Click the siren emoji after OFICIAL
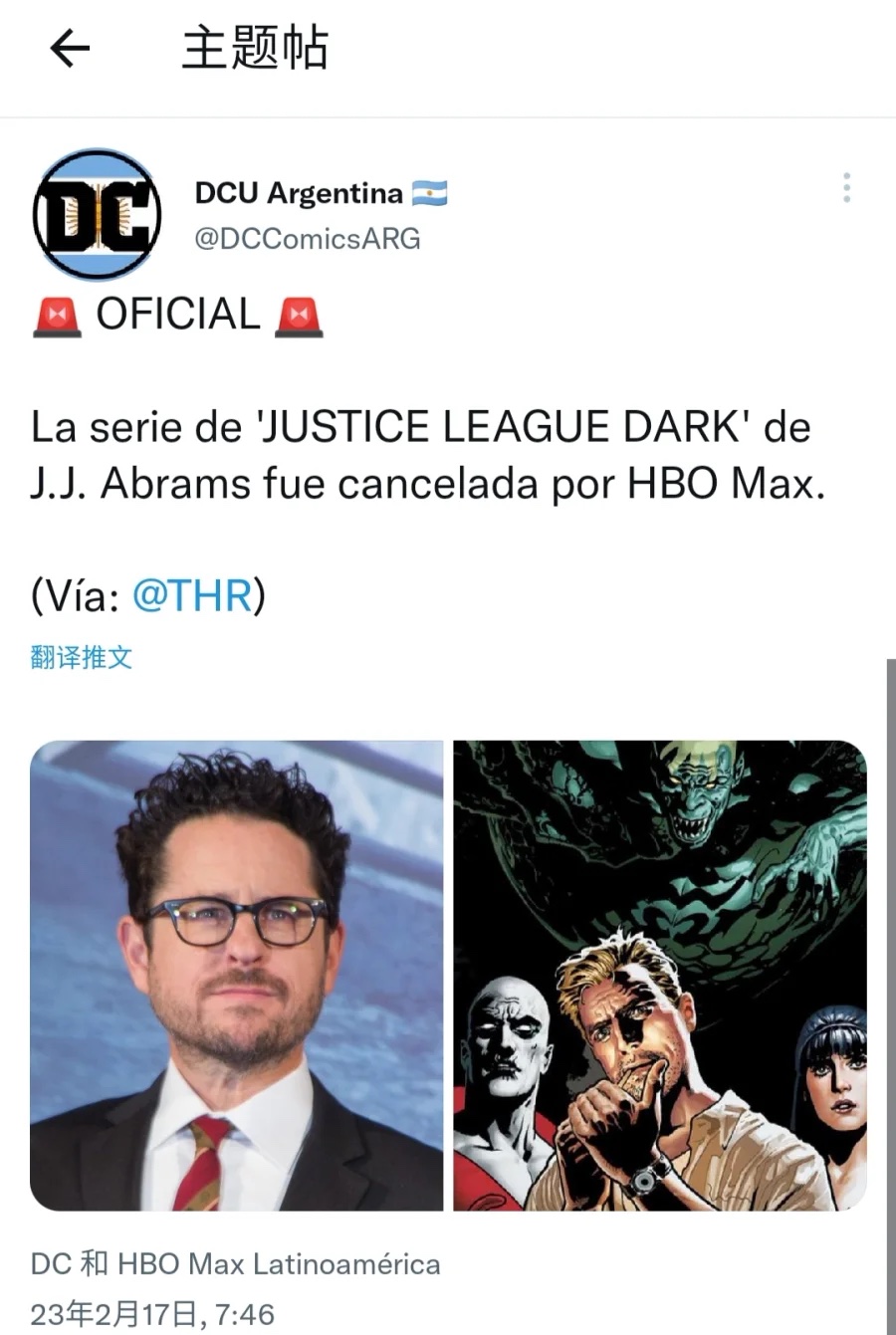Viewport: 896px width, 1335px height. 299,317
